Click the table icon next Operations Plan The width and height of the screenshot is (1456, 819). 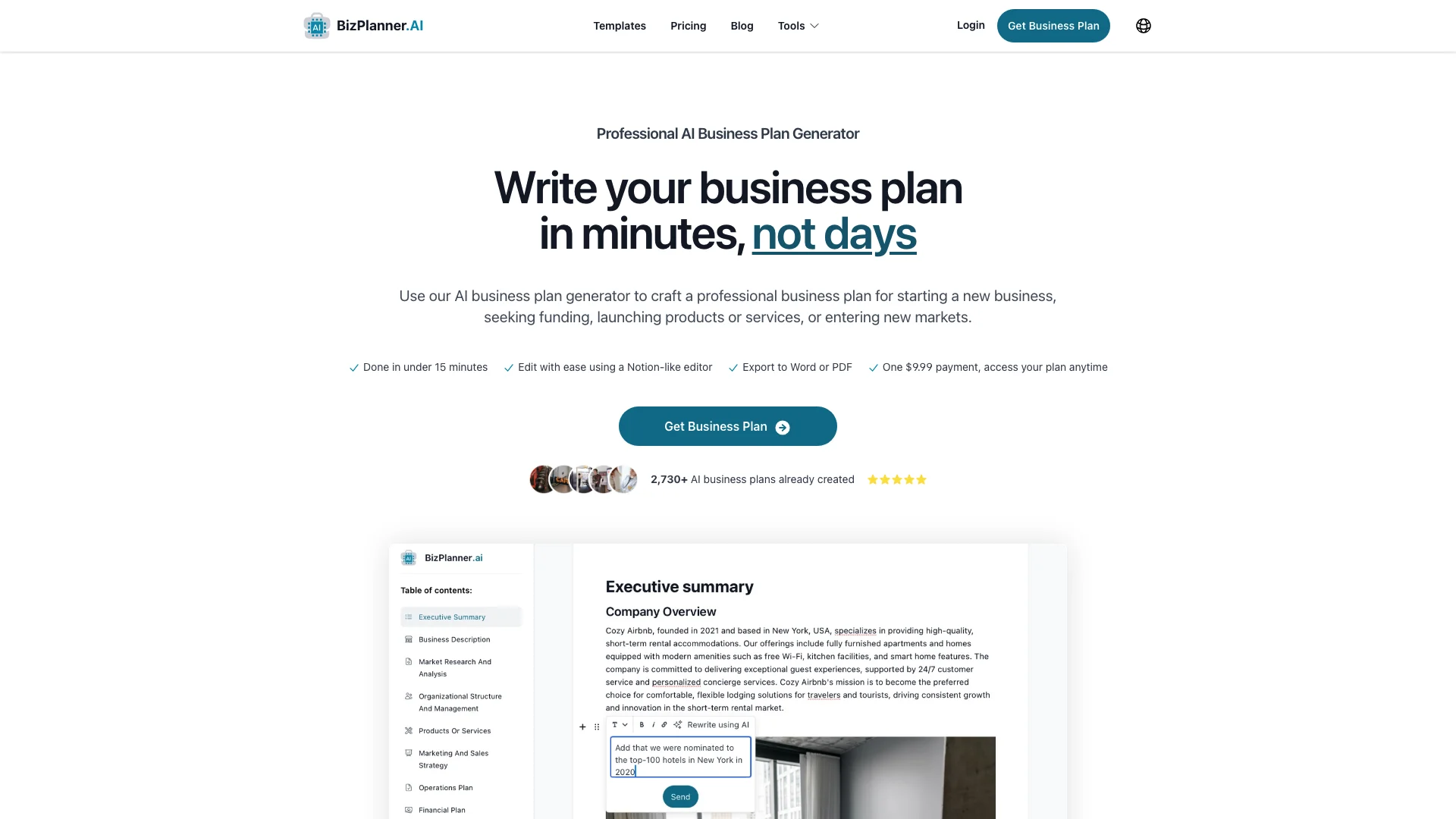pyautogui.click(x=408, y=787)
